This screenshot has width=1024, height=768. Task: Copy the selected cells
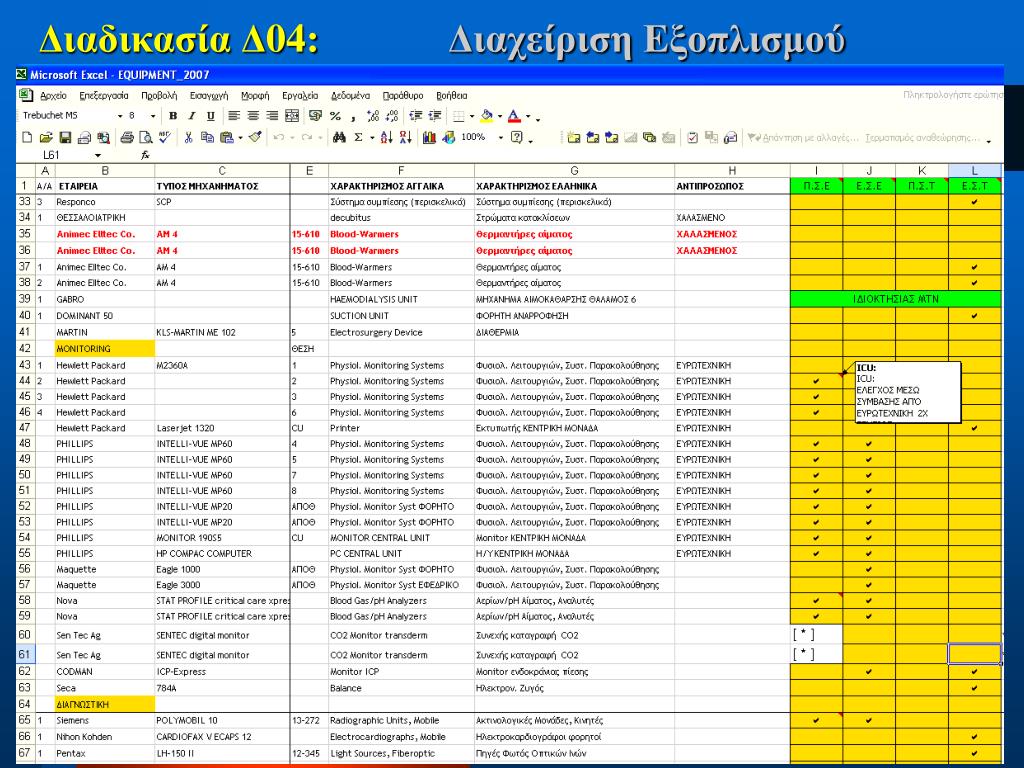tap(208, 137)
